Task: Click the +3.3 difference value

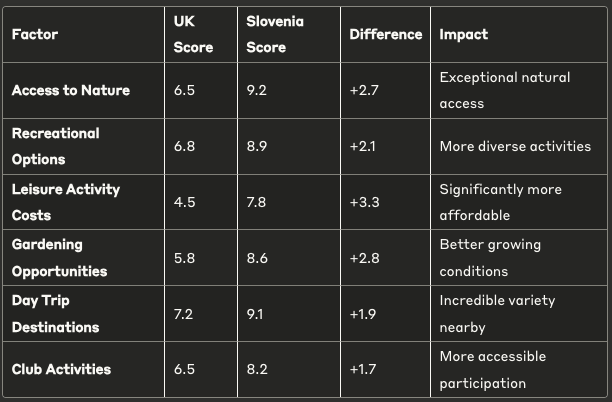Action: tap(364, 201)
